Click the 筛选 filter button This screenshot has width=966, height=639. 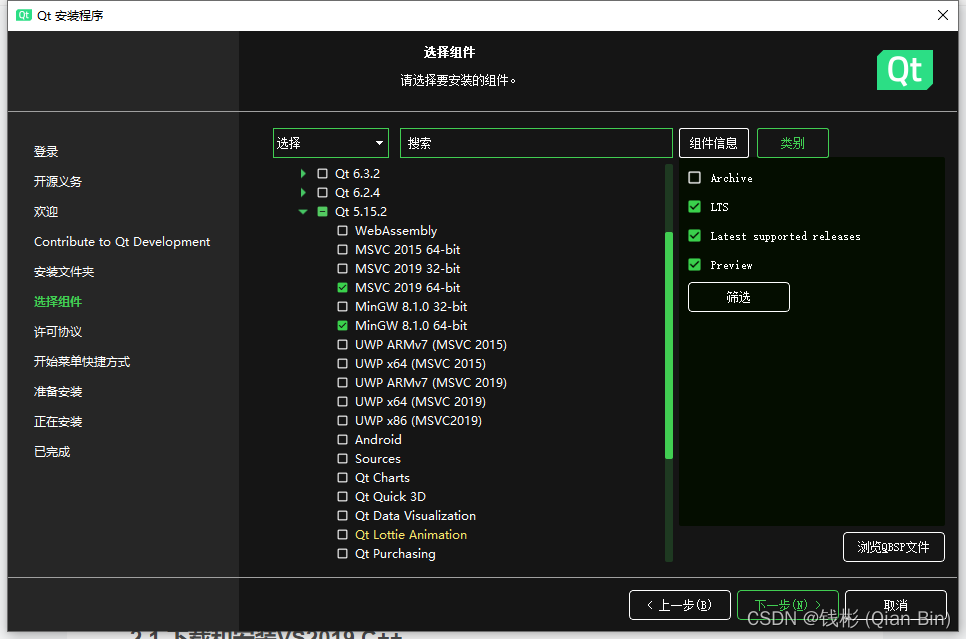(x=739, y=297)
